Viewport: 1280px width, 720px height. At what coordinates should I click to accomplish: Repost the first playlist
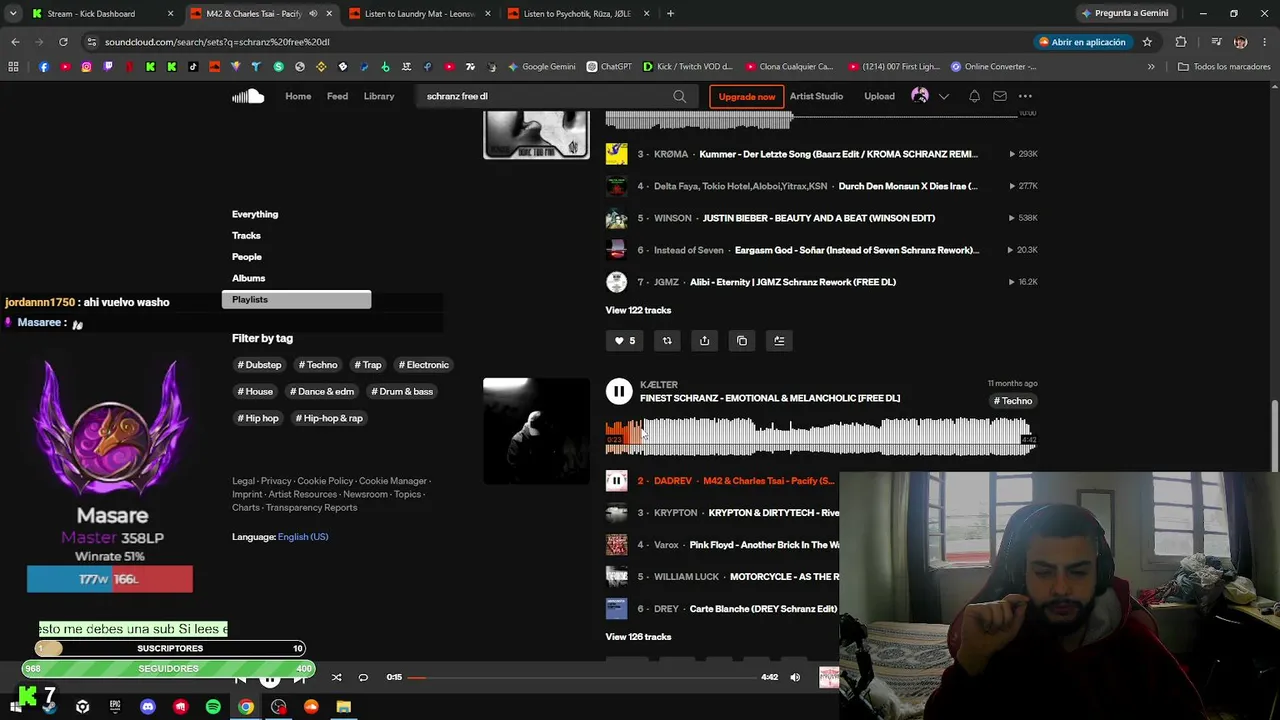pyautogui.click(x=667, y=341)
